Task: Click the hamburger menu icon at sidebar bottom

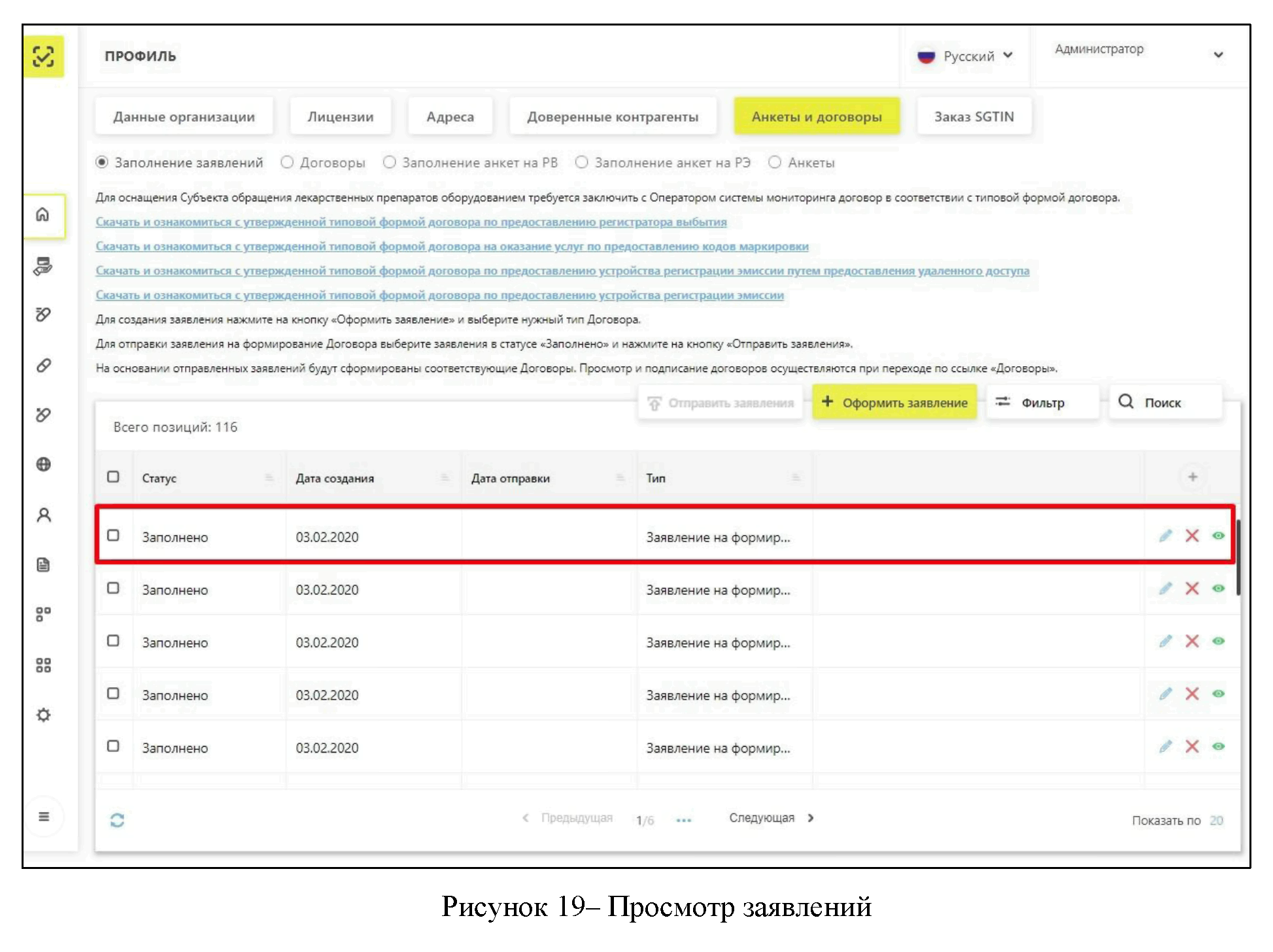Action: point(43,816)
